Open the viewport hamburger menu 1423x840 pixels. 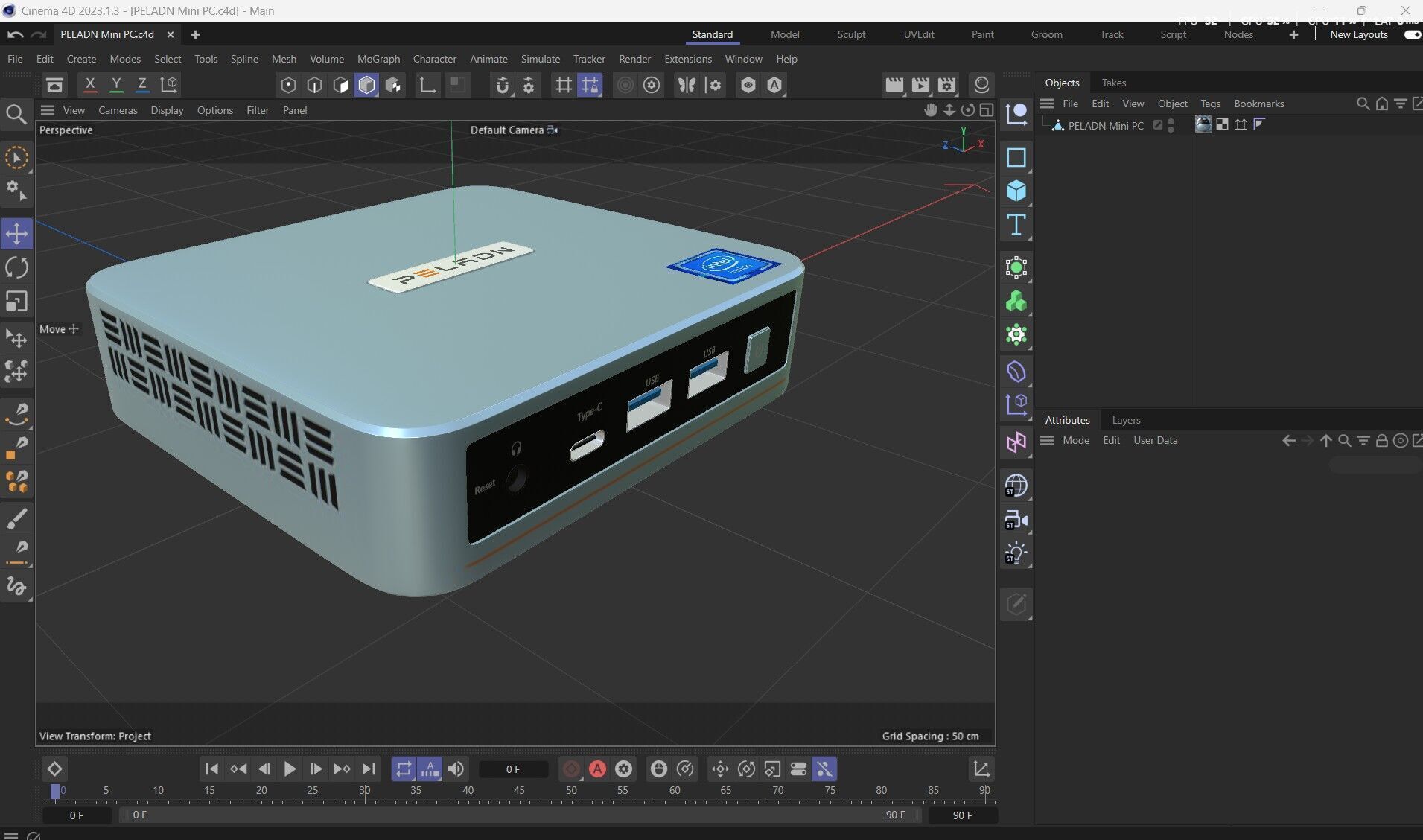[48, 110]
